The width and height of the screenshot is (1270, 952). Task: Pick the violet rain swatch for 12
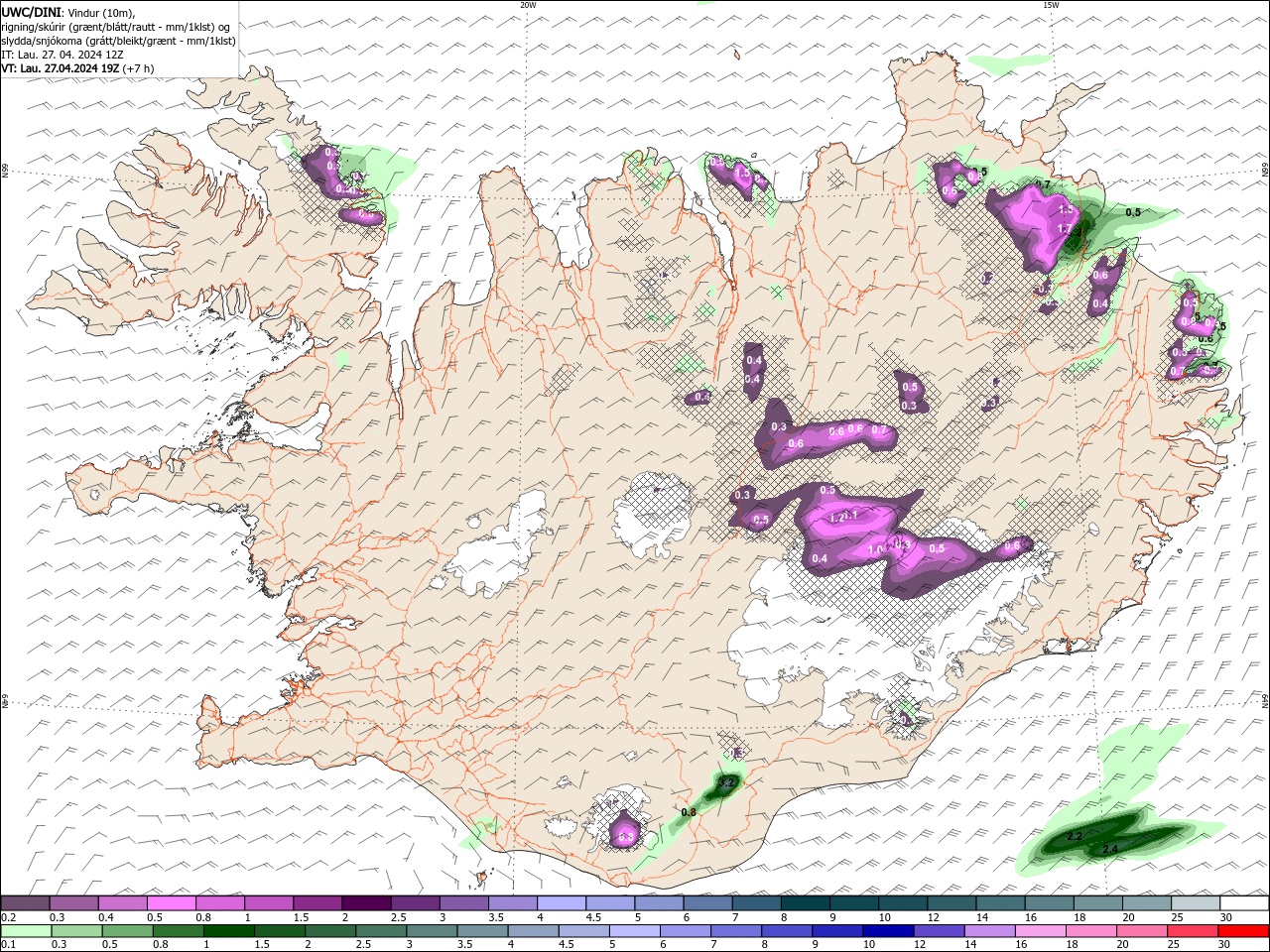pos(940,931)
